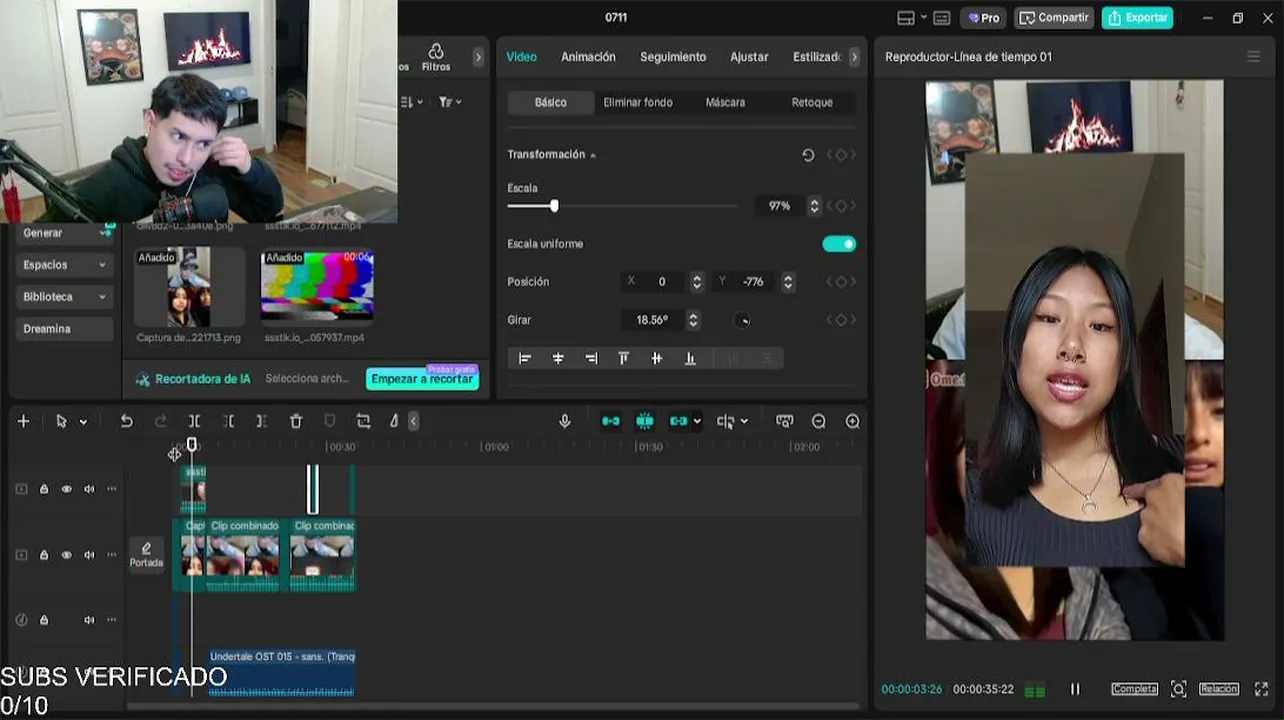Trim left of playhead tool

coord(229,422)
